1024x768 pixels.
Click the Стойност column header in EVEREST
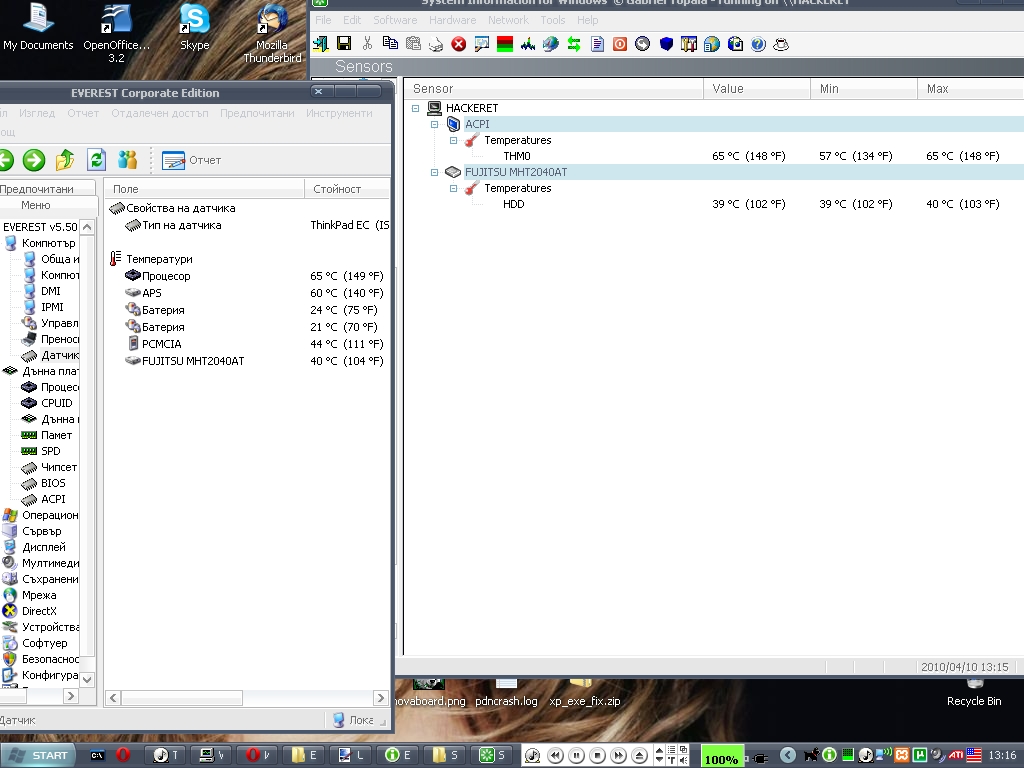click(x=347, y=189)
